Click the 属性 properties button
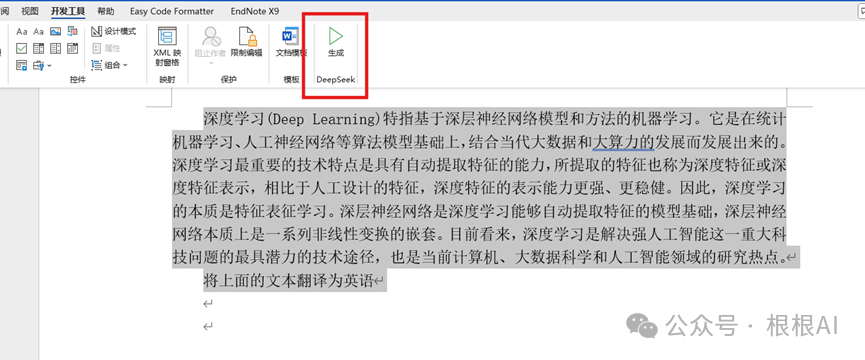865x360 pixels. [x=106, y=49]
